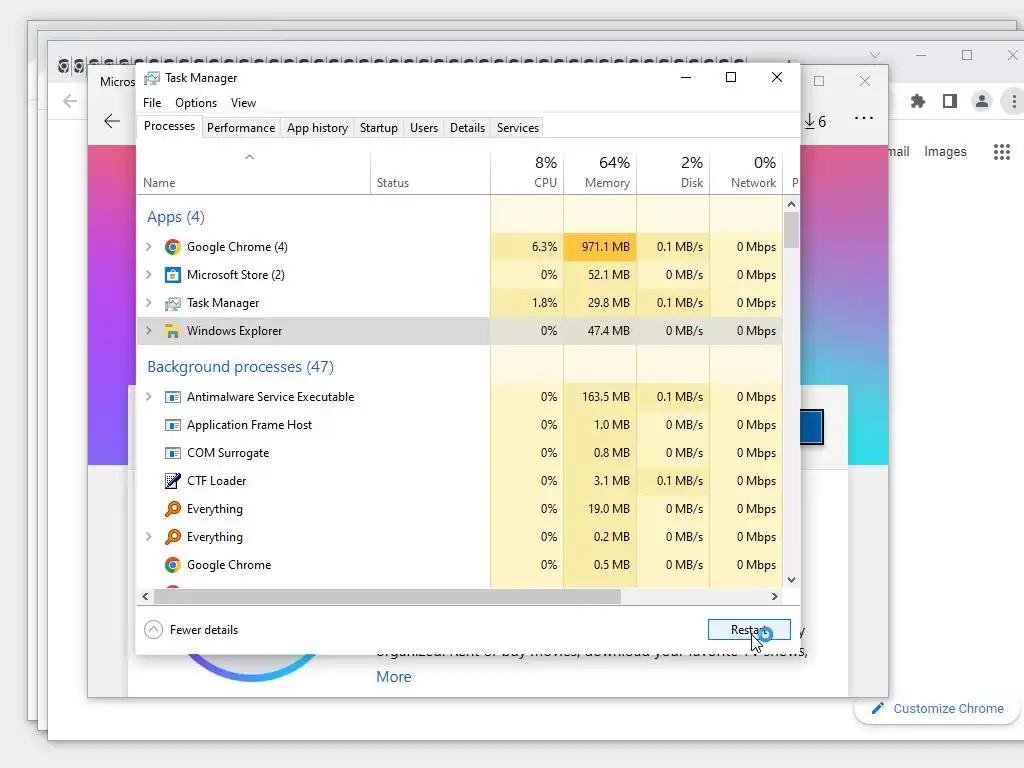The height and width of the screenshot is (768, 1024).
Task: Click the Application Frame Host icon
Action: coord(172,425)
